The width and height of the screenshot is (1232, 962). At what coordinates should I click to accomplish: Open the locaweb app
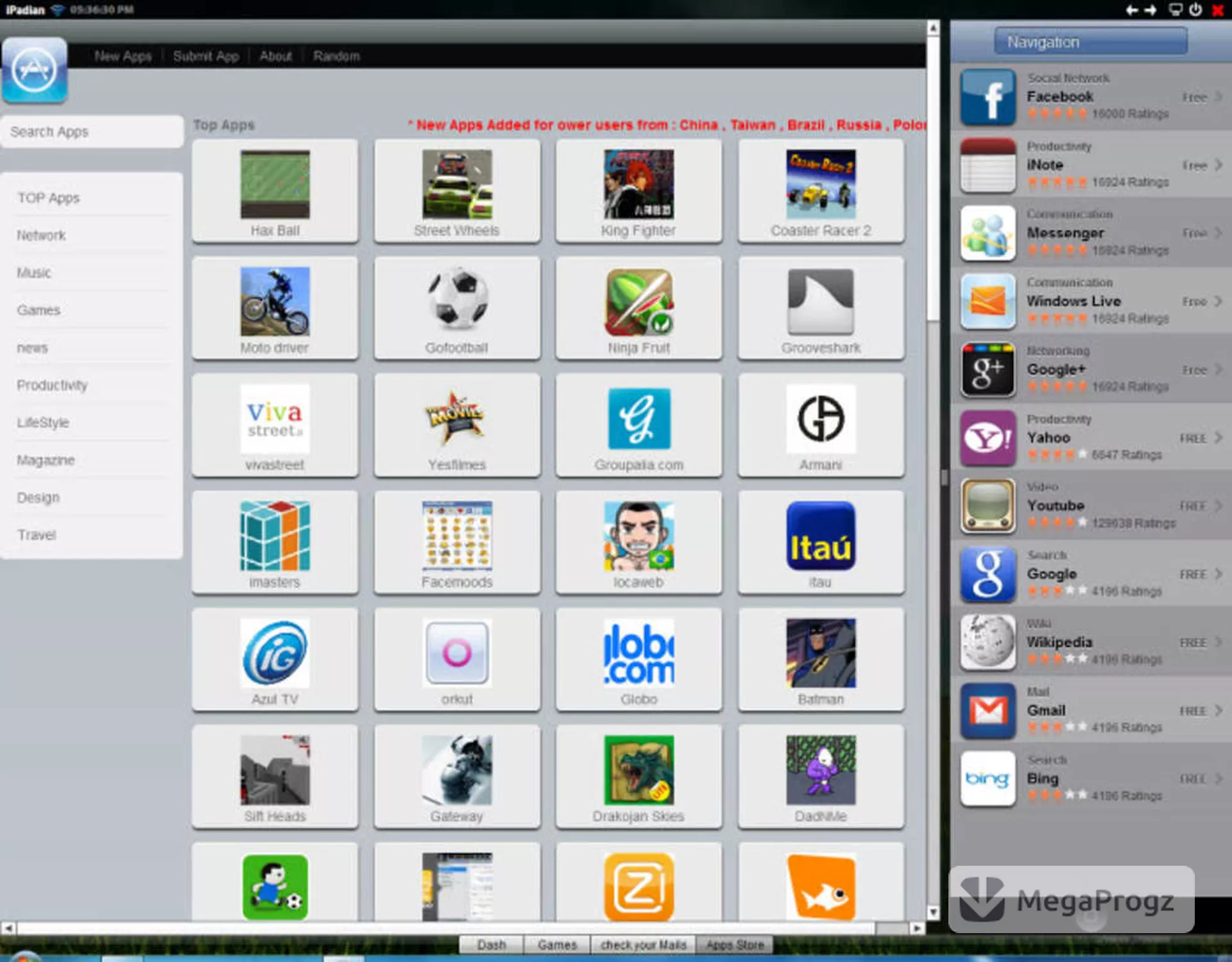(x=638, y=543)
